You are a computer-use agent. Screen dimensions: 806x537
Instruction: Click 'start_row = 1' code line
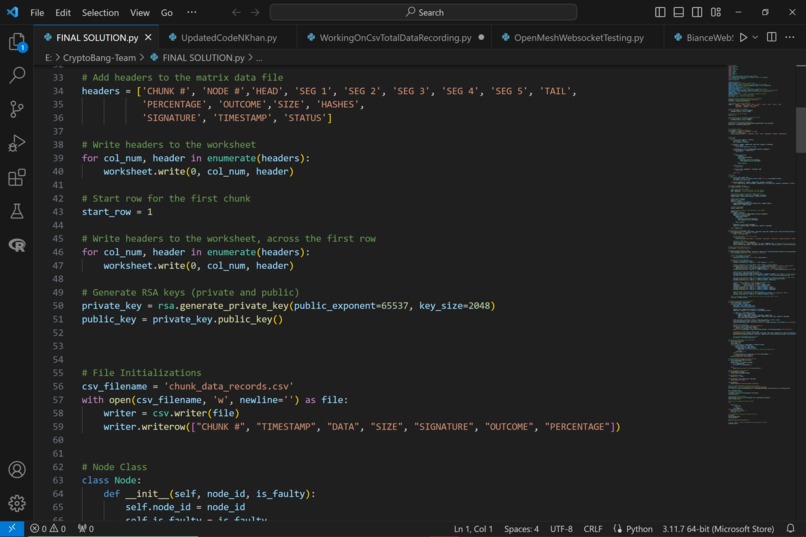pos(117,212)
